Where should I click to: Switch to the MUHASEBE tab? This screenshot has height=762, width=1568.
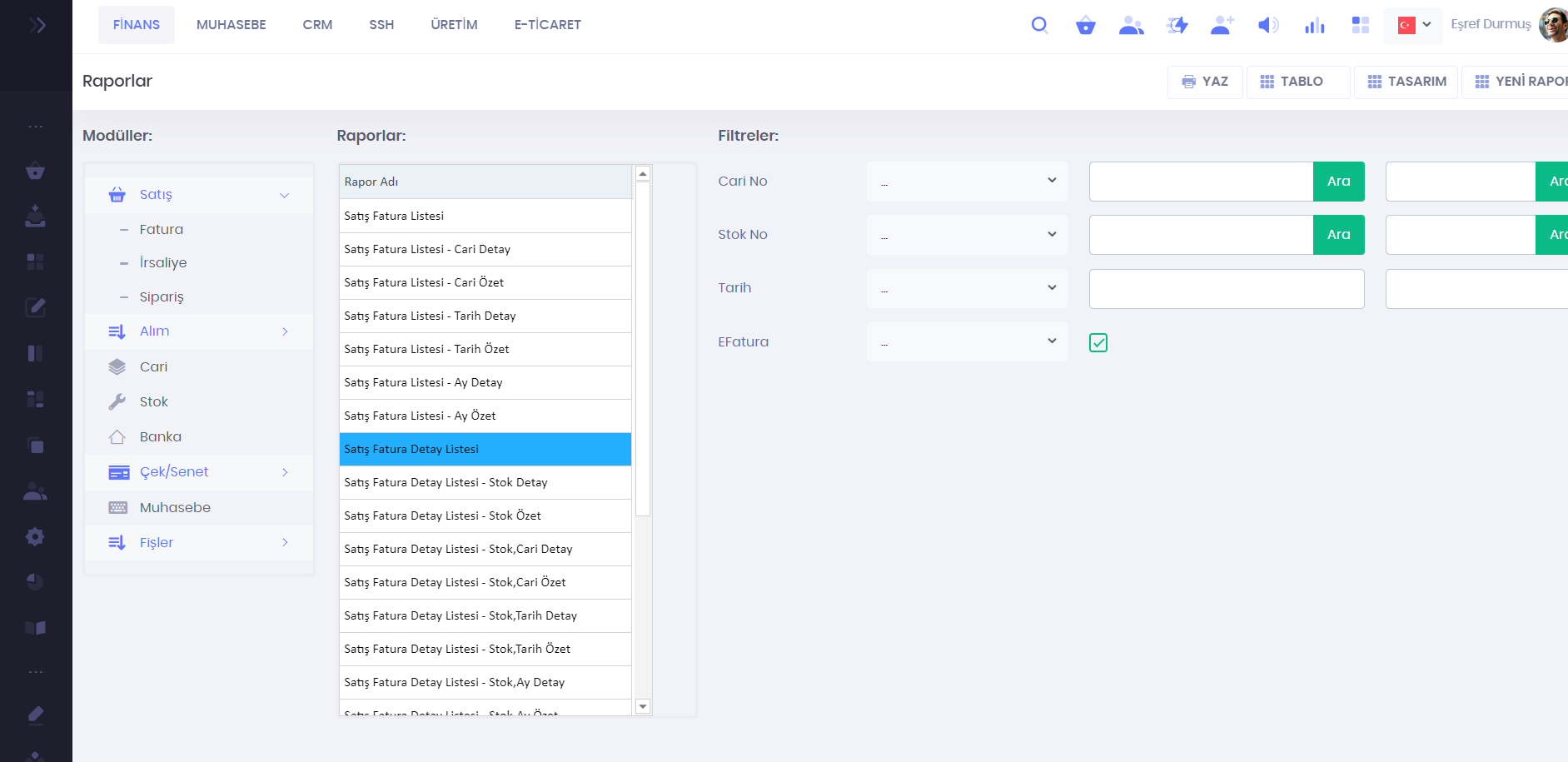tap(231, 25)
